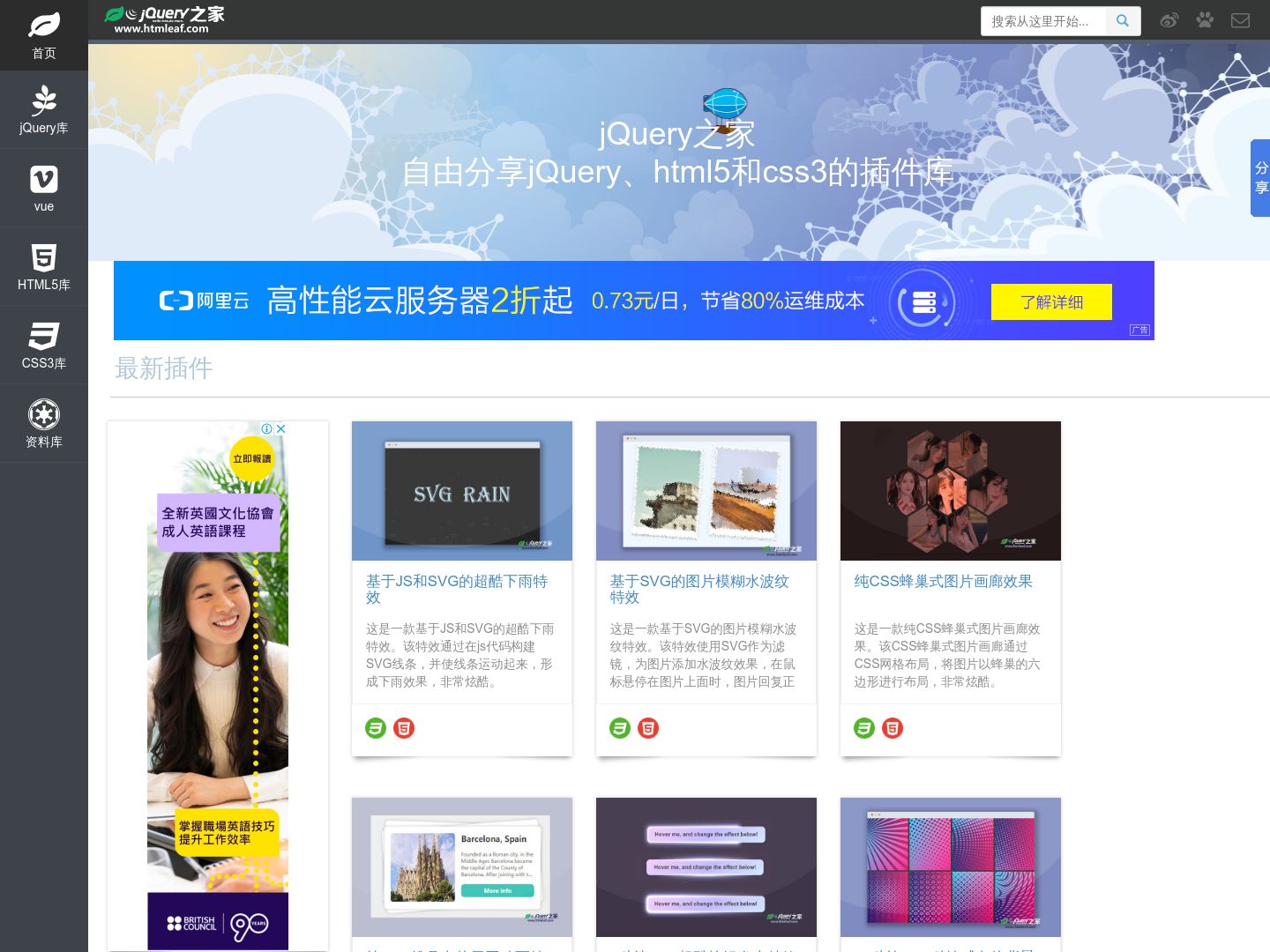Click the 立即報讀 badge in ad
1270x952 pixels.
(252, 458)
